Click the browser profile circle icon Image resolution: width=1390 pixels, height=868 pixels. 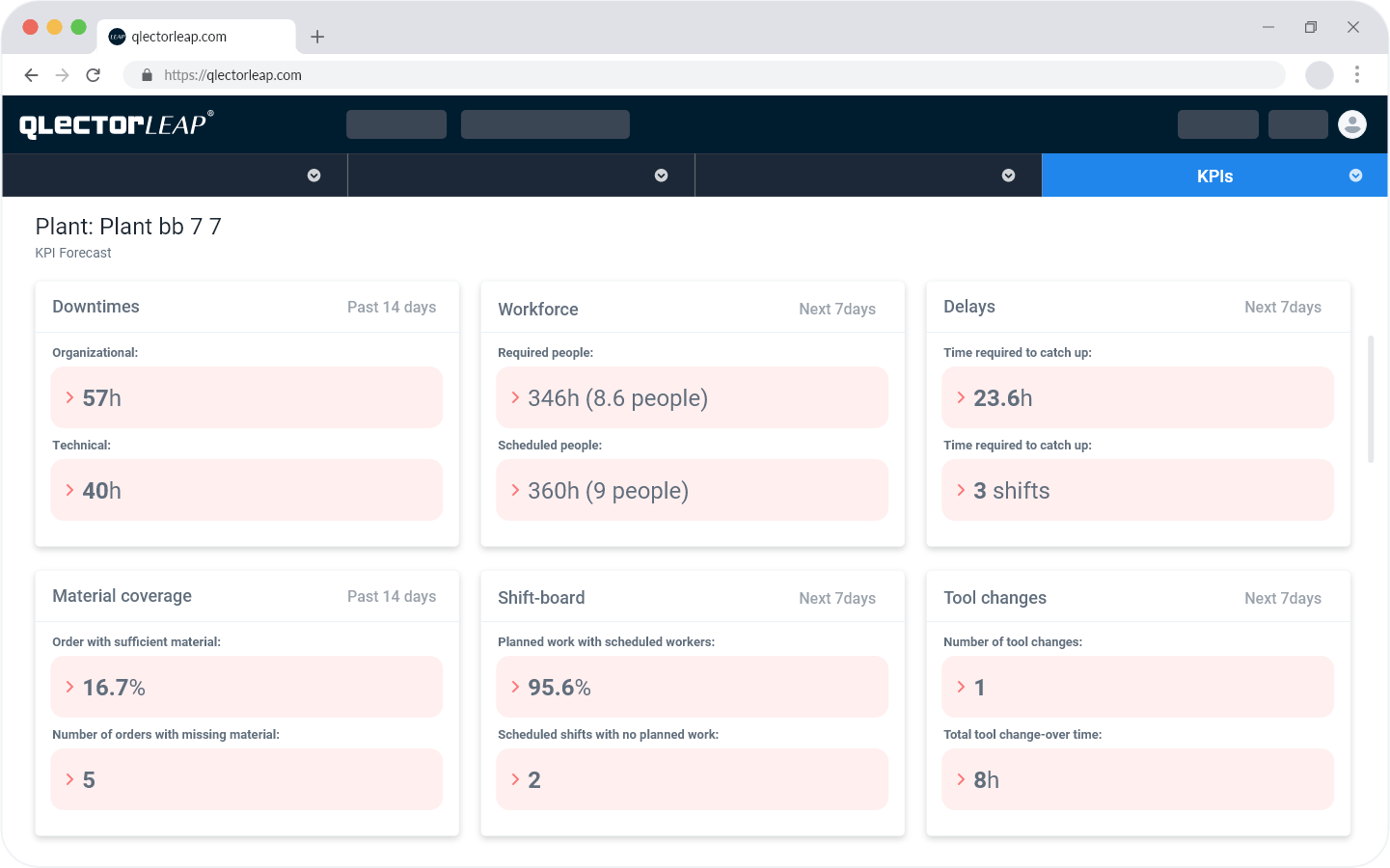[x=1320, y=74]
